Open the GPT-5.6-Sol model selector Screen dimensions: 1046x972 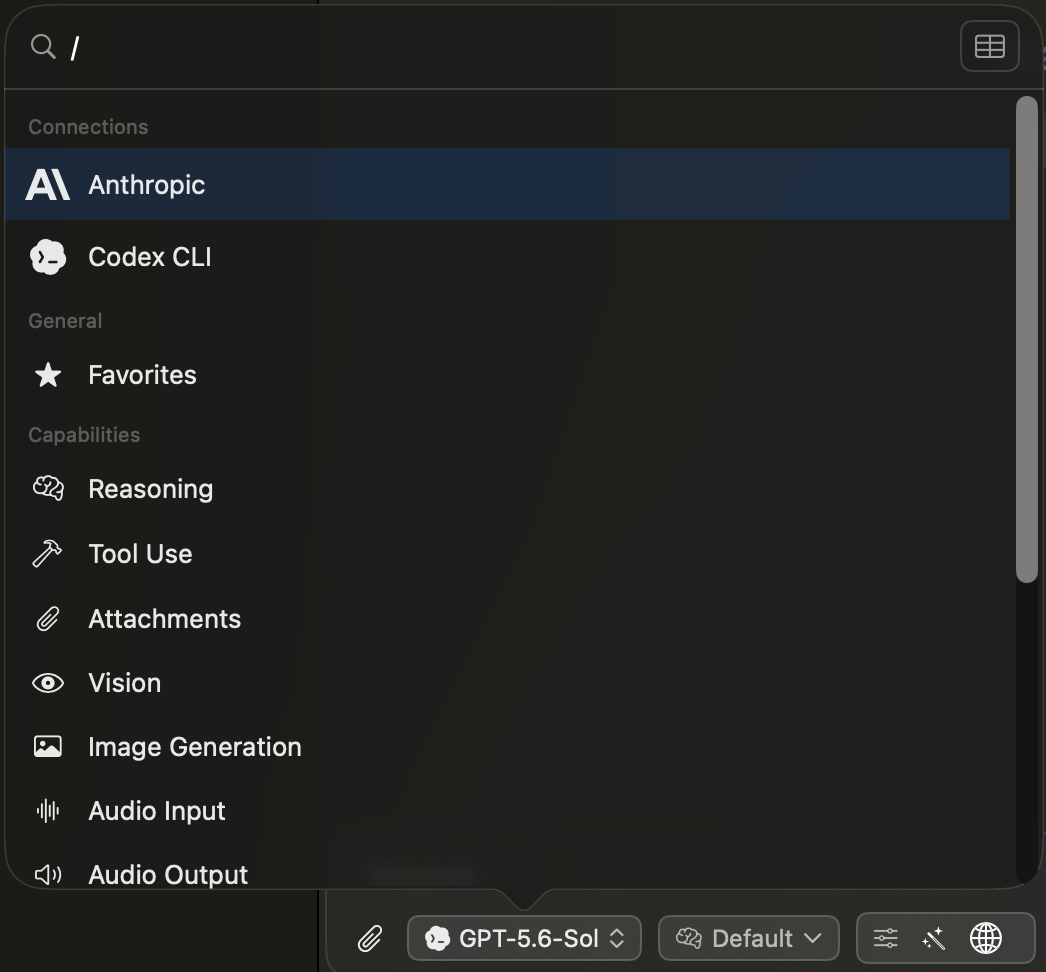(524, 938)
